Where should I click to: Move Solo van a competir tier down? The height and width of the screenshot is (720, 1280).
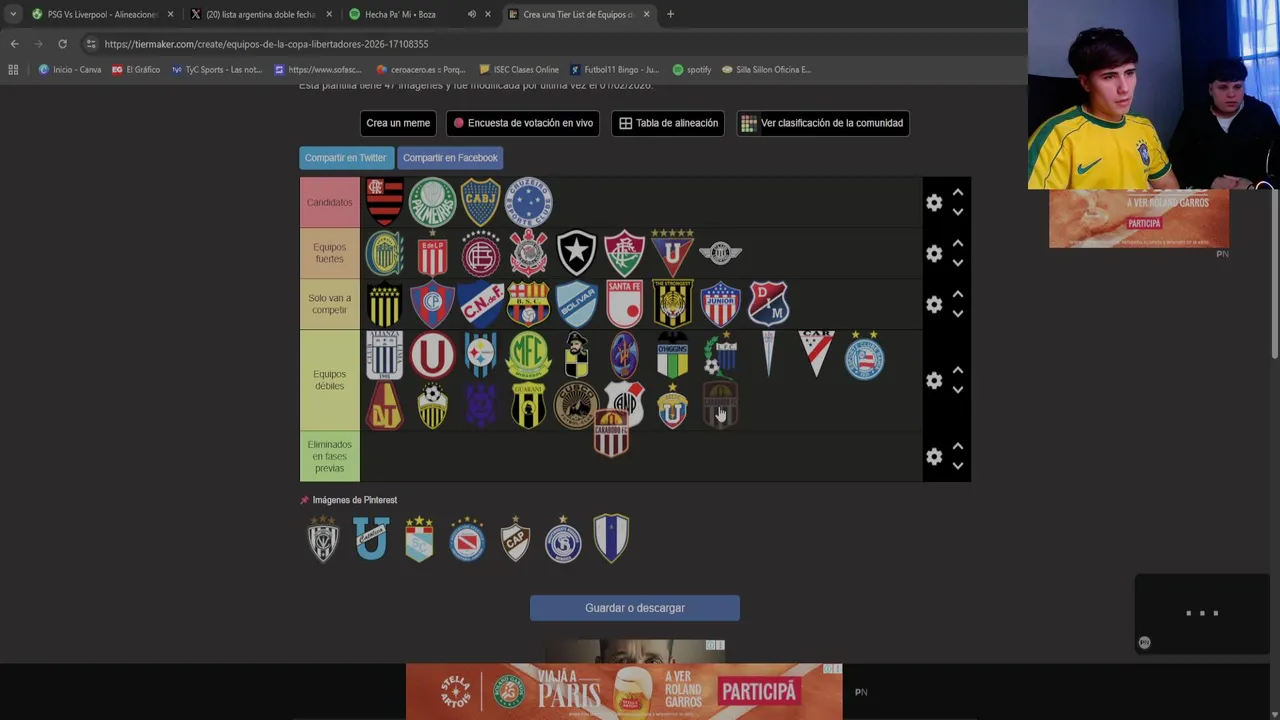(957, 315)
